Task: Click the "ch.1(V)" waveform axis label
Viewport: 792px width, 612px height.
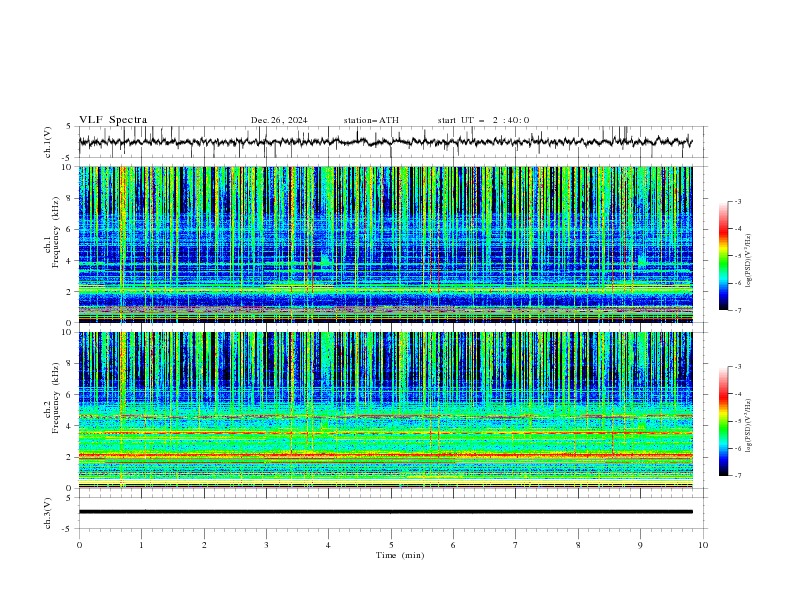Action: (48, 142)
